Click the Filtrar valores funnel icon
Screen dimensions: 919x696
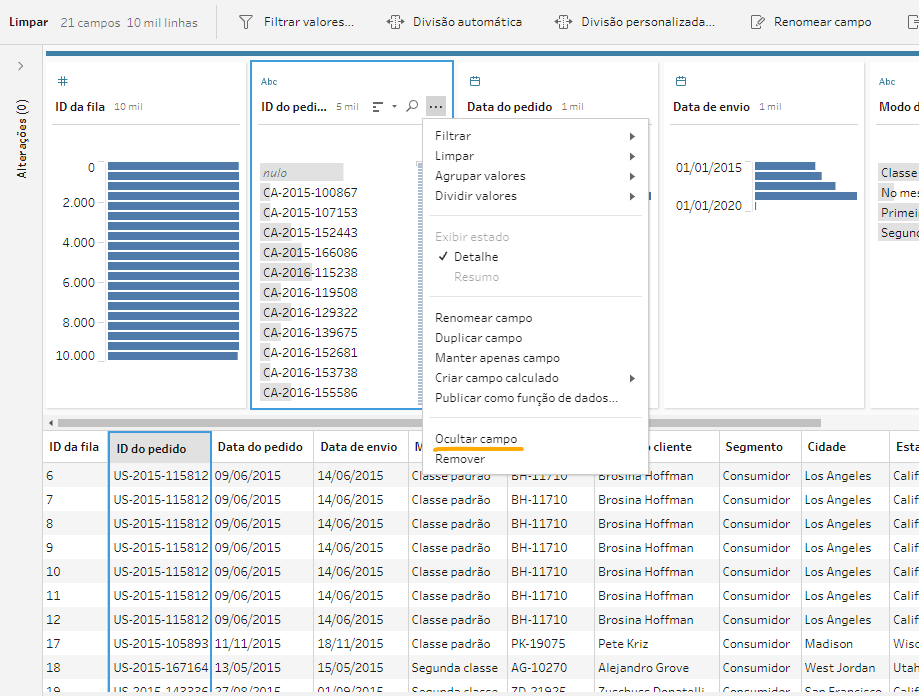[246, 22]
